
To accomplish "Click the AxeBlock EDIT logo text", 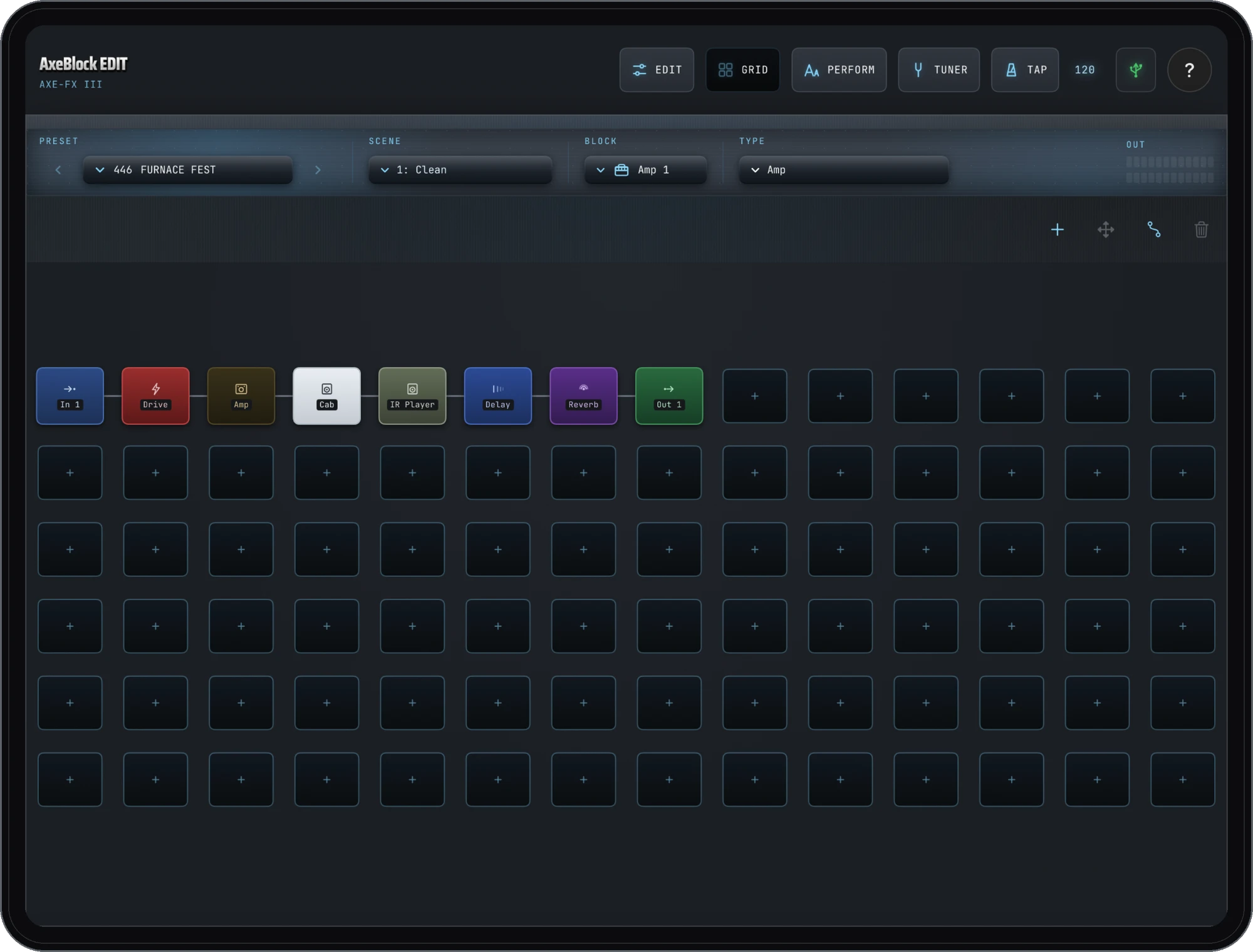I will [x=83, y=64].
